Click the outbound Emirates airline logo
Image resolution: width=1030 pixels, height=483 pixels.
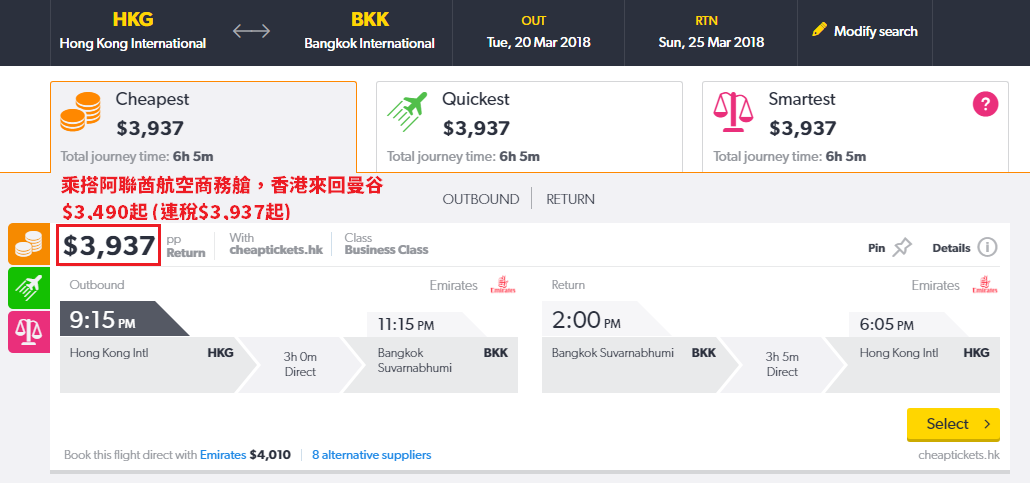click(x=503, y=285)
